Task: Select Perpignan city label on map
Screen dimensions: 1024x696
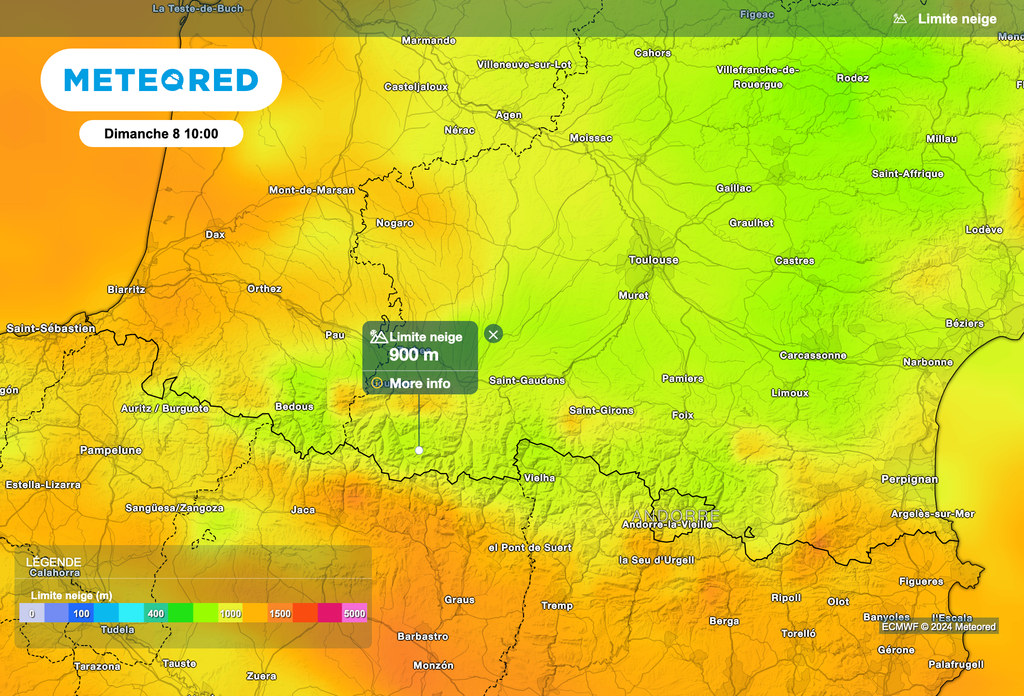Action: (909, 479)
